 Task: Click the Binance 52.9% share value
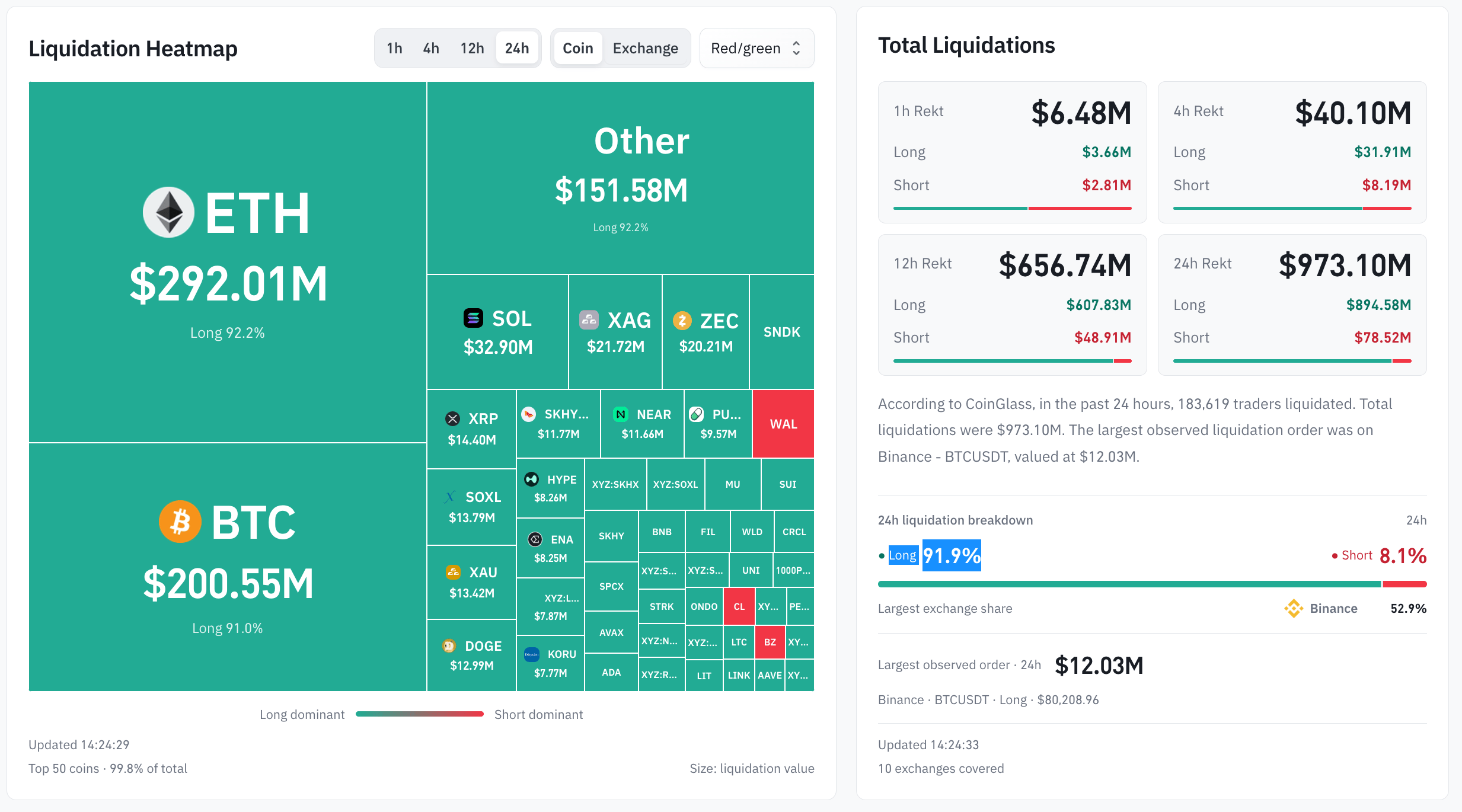tap(1409, 609)
